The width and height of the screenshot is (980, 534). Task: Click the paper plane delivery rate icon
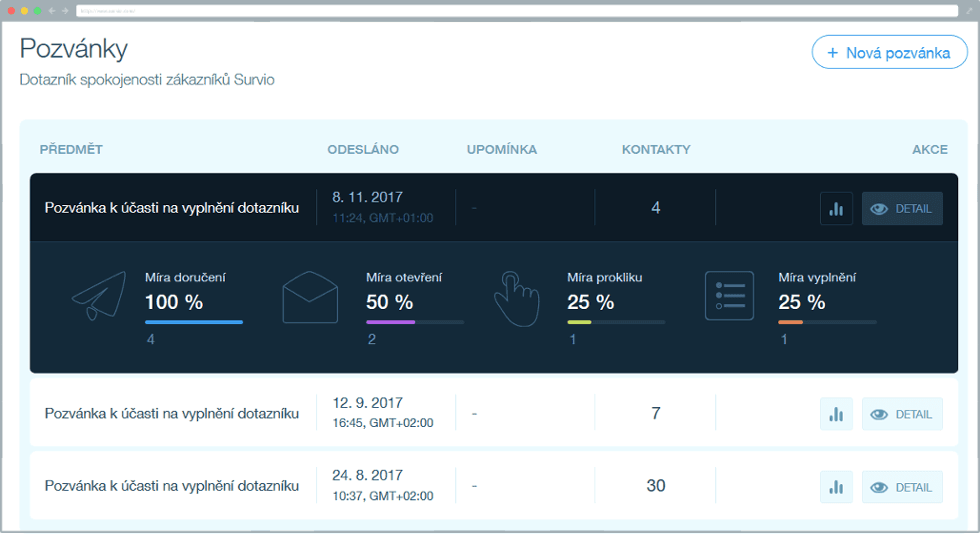click(99, 296)
